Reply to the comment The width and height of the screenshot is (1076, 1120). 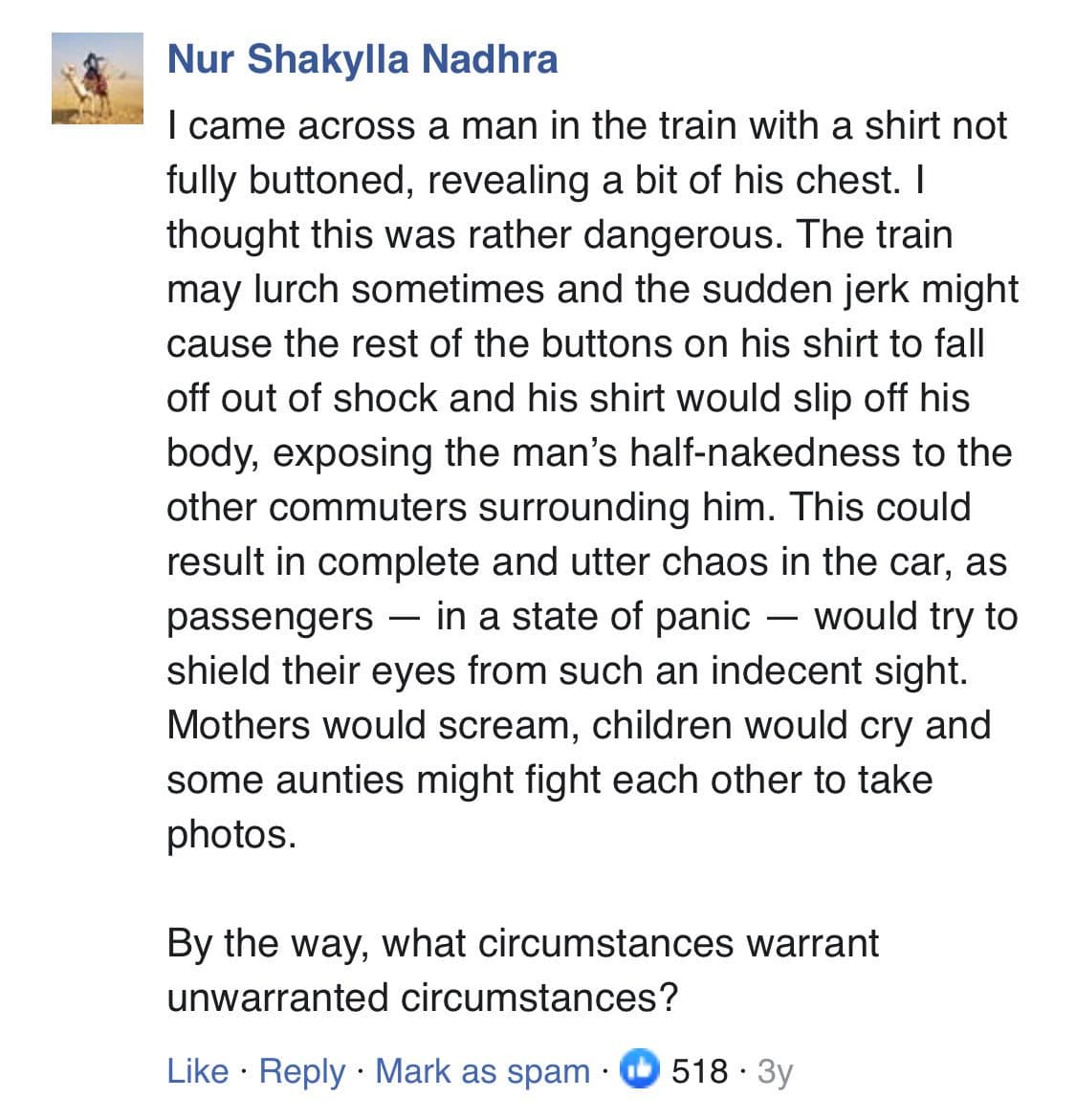[301, 1070]
